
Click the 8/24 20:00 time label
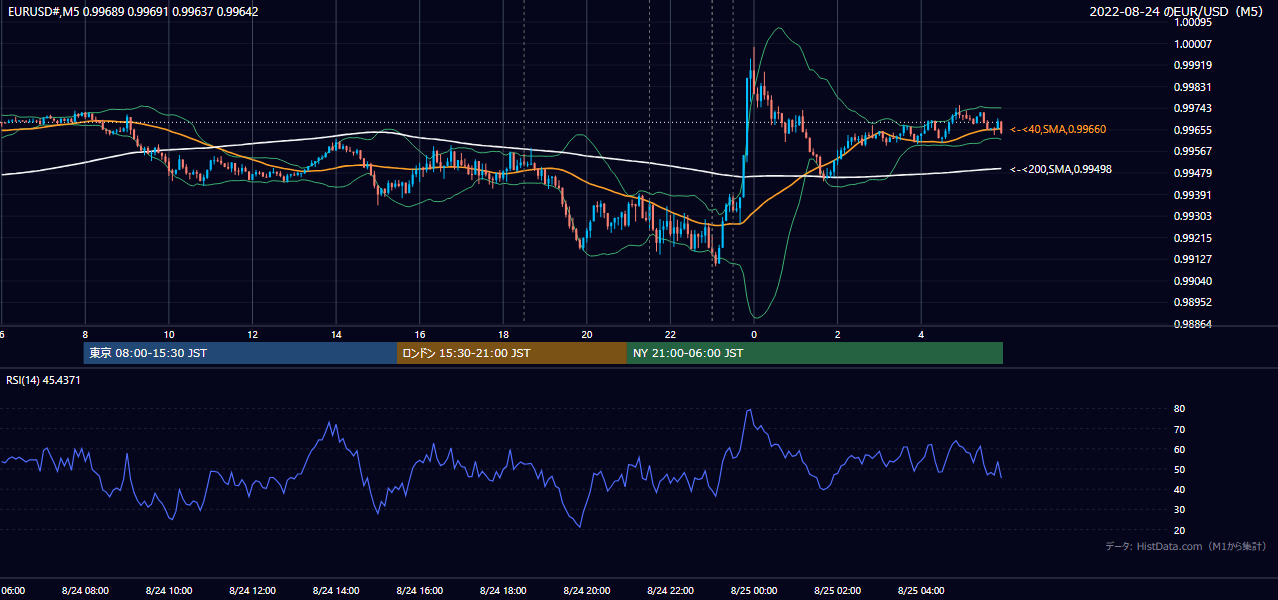587,591
